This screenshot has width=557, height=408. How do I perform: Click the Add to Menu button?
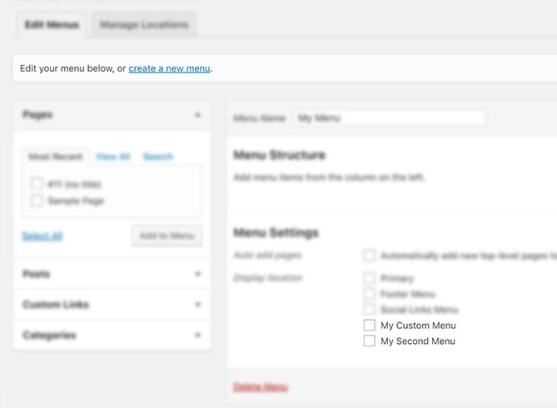pos(167,235)
